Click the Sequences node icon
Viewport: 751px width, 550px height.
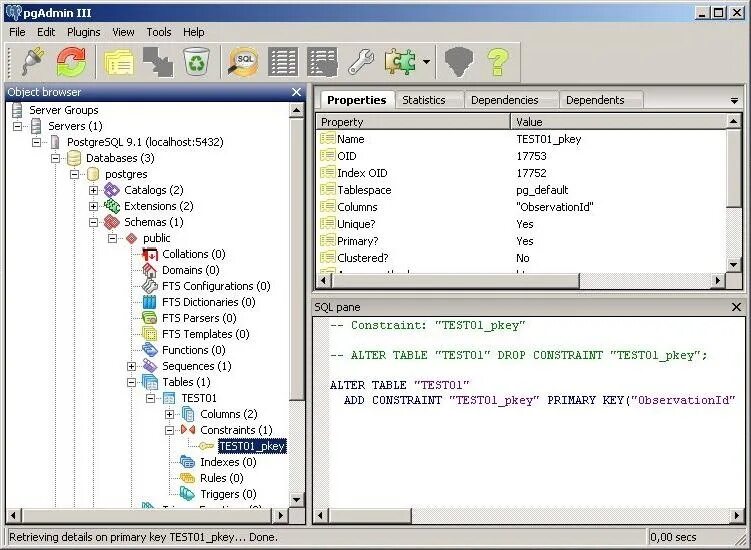(150, 366)
